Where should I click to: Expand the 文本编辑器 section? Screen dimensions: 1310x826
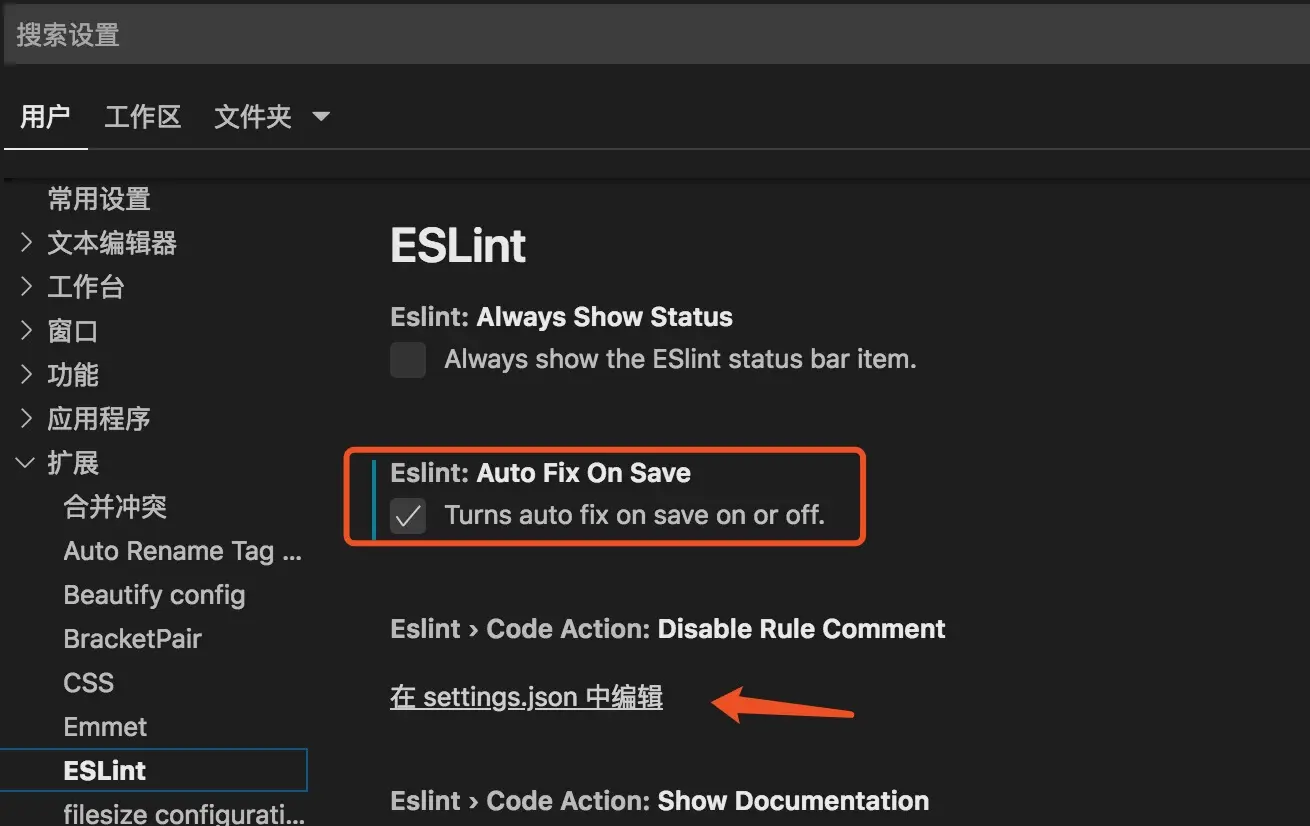coord(111,243)
